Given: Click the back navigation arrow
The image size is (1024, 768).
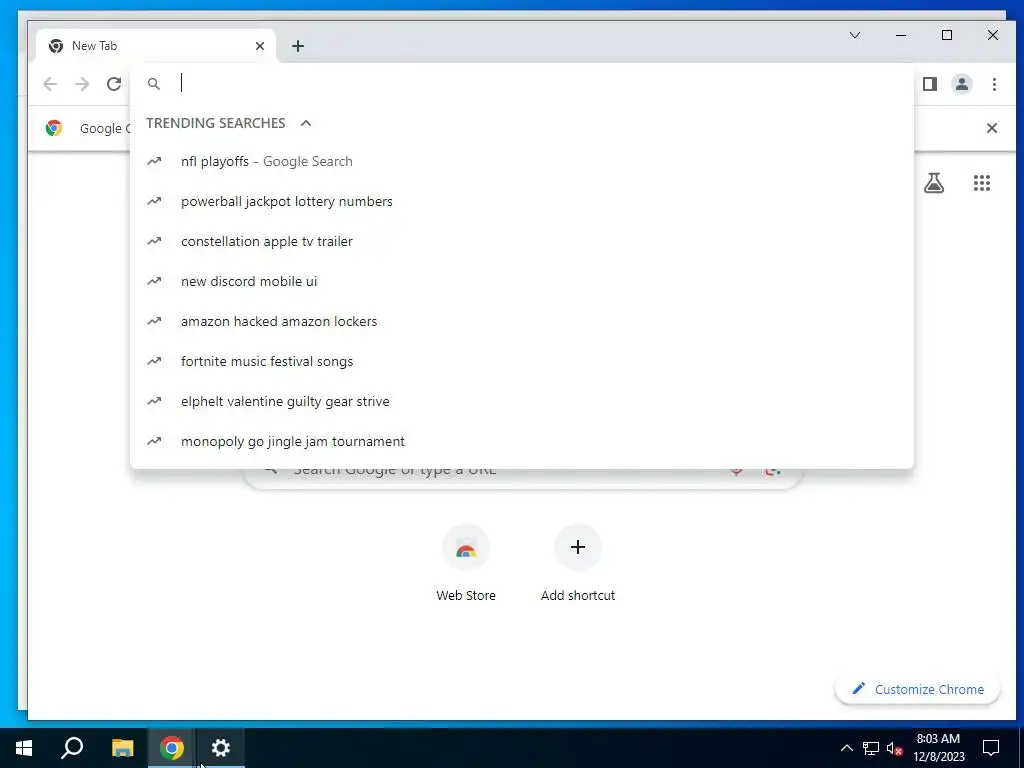Looking at the screenshot, I should coord(50,84).
